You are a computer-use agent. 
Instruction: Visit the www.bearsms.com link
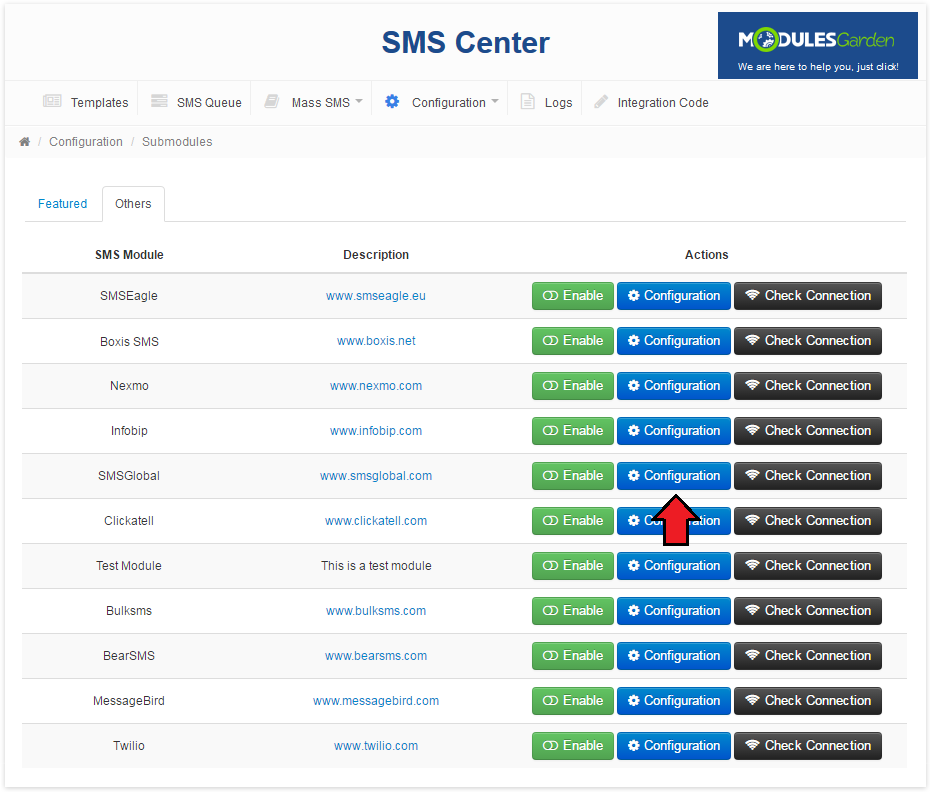pos(376,656)
